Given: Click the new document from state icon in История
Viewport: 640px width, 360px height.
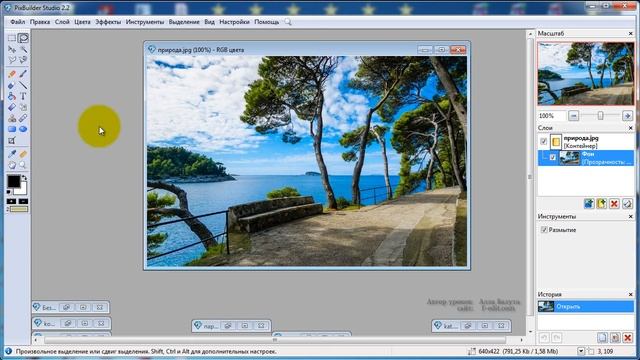Looking at the screenshot, I should click(602, 338).
